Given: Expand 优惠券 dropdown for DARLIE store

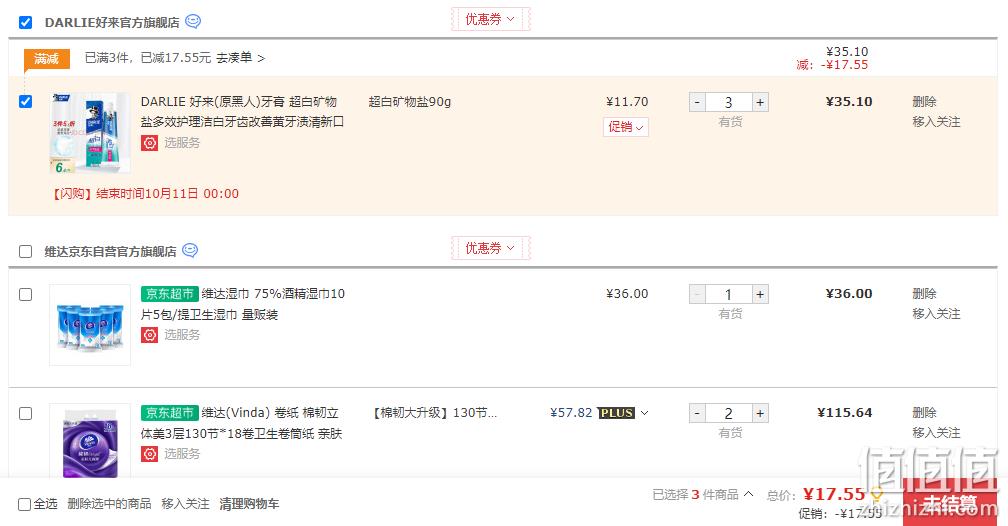Looking at the screenshot, I should tap(490, 19).
